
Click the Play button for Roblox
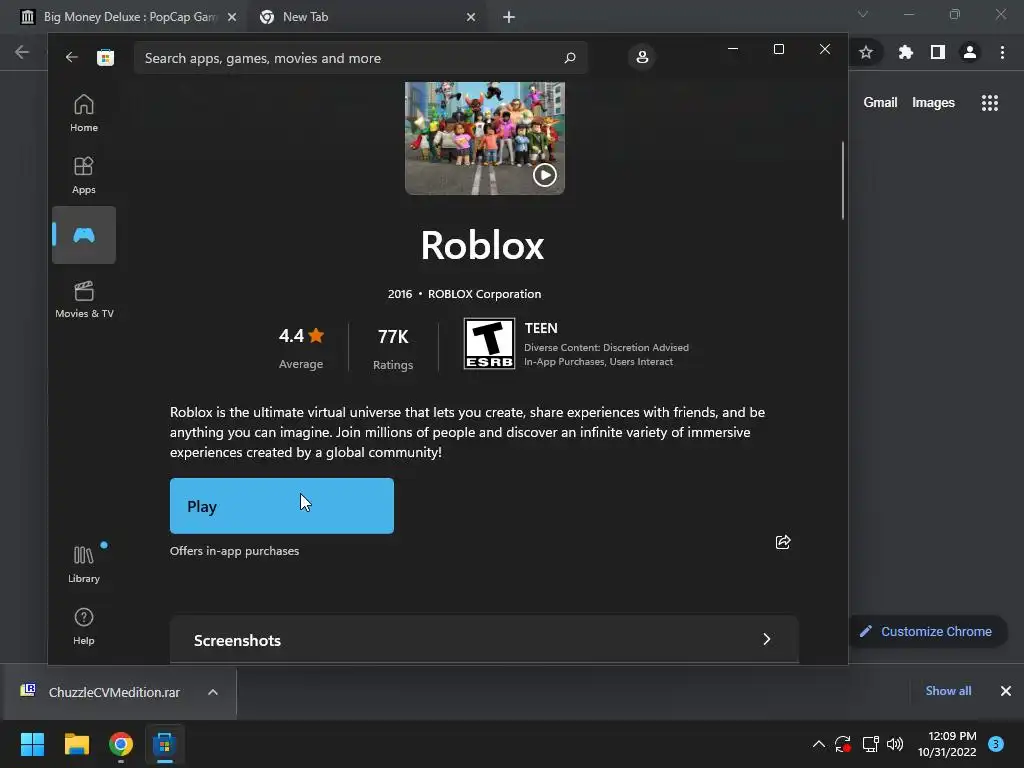[x=281, y=506]
